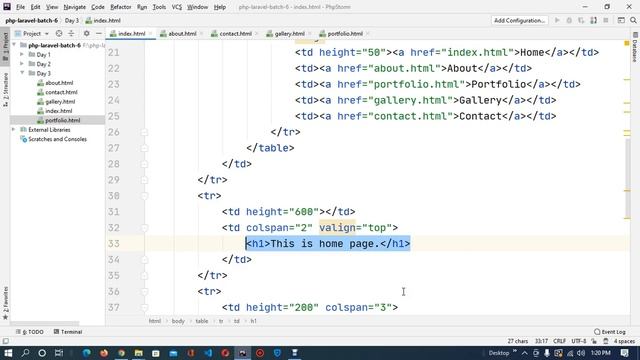Switch to portfolio.html tab
This screenshot has width=640, height=360.
(x=345, y=33)
